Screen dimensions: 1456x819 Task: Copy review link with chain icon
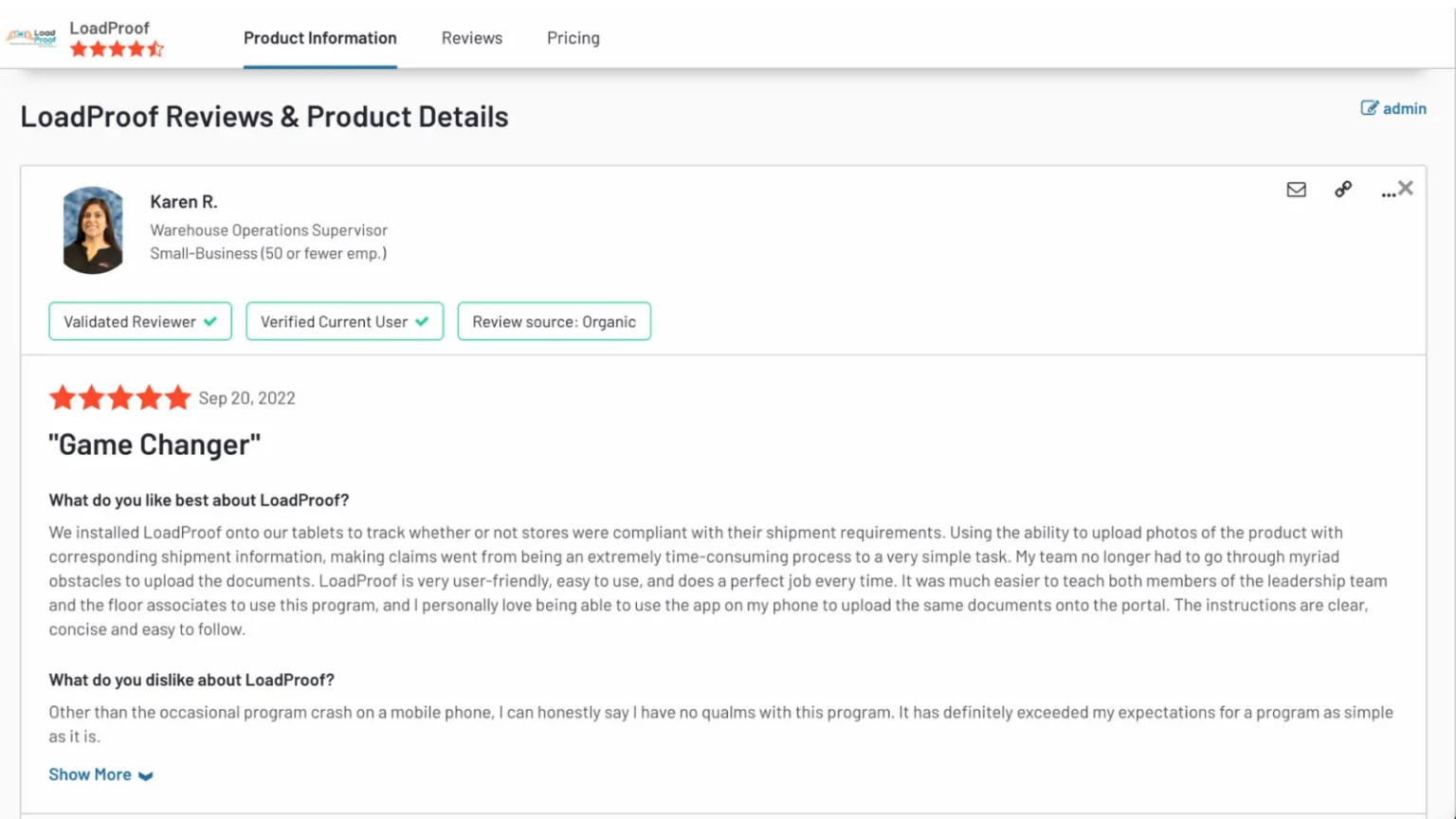pyautogui.click(x=1343, y=190)
